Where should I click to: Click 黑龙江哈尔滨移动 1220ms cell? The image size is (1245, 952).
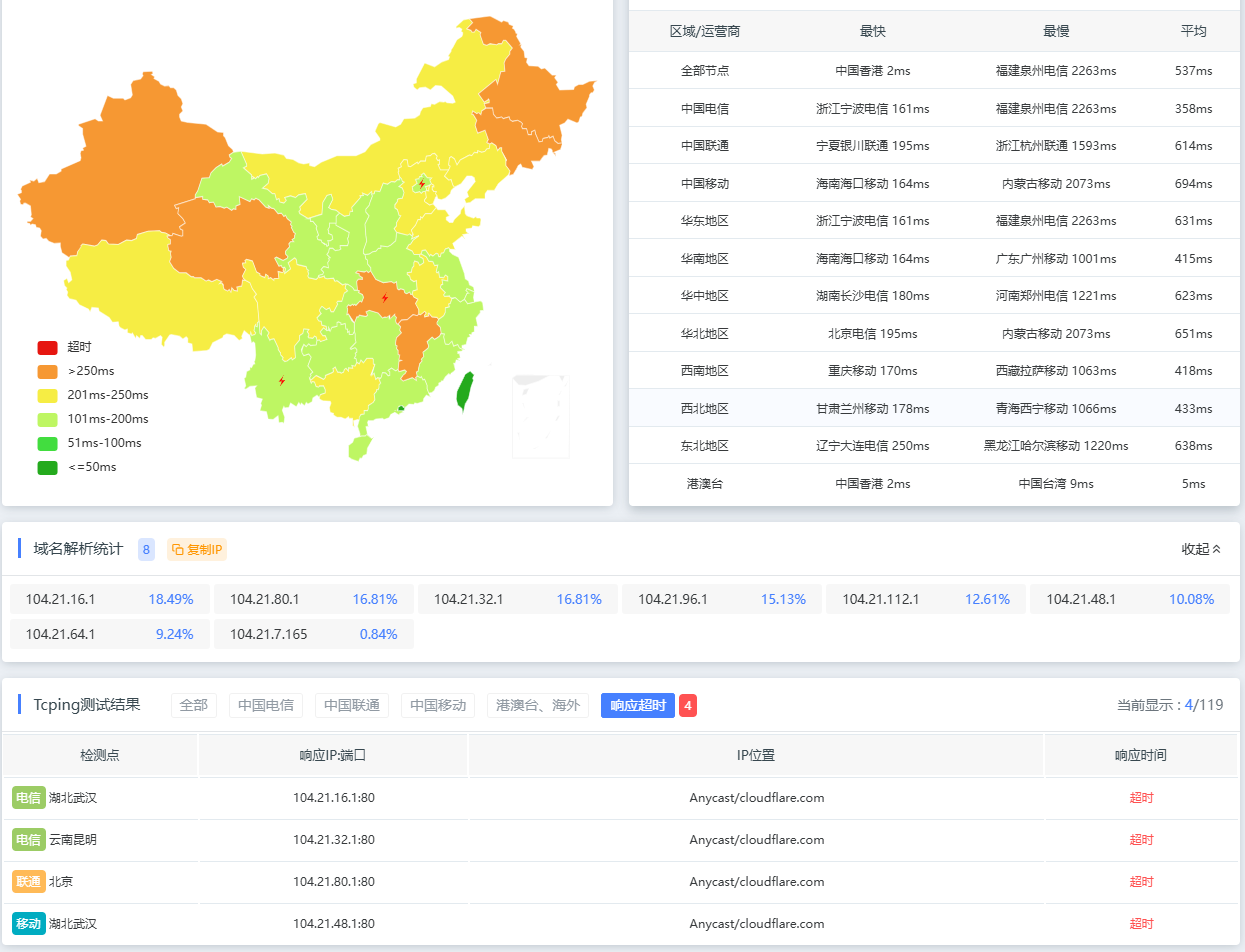[x=1056, y=446]
